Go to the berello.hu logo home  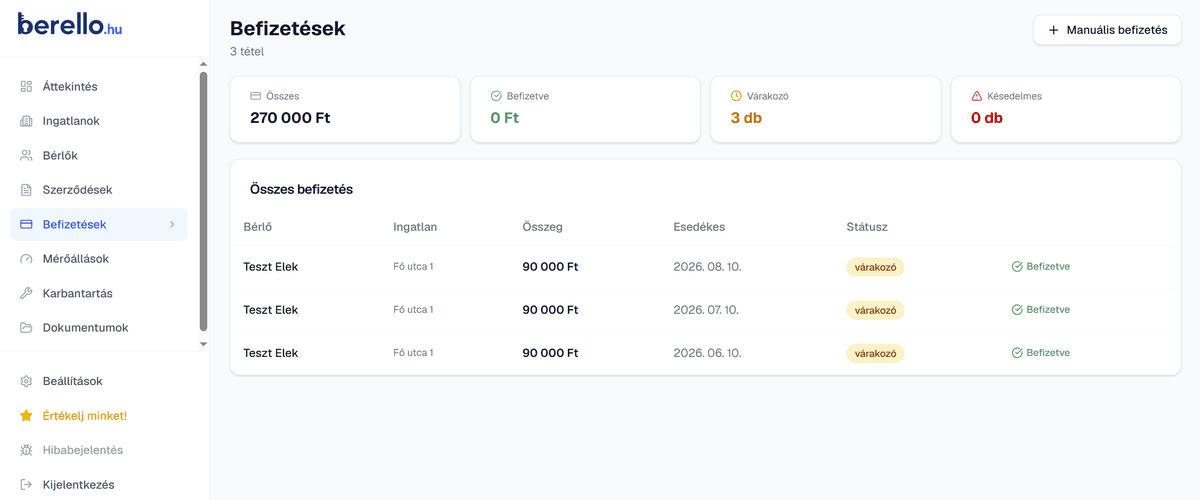coord(69,26)
